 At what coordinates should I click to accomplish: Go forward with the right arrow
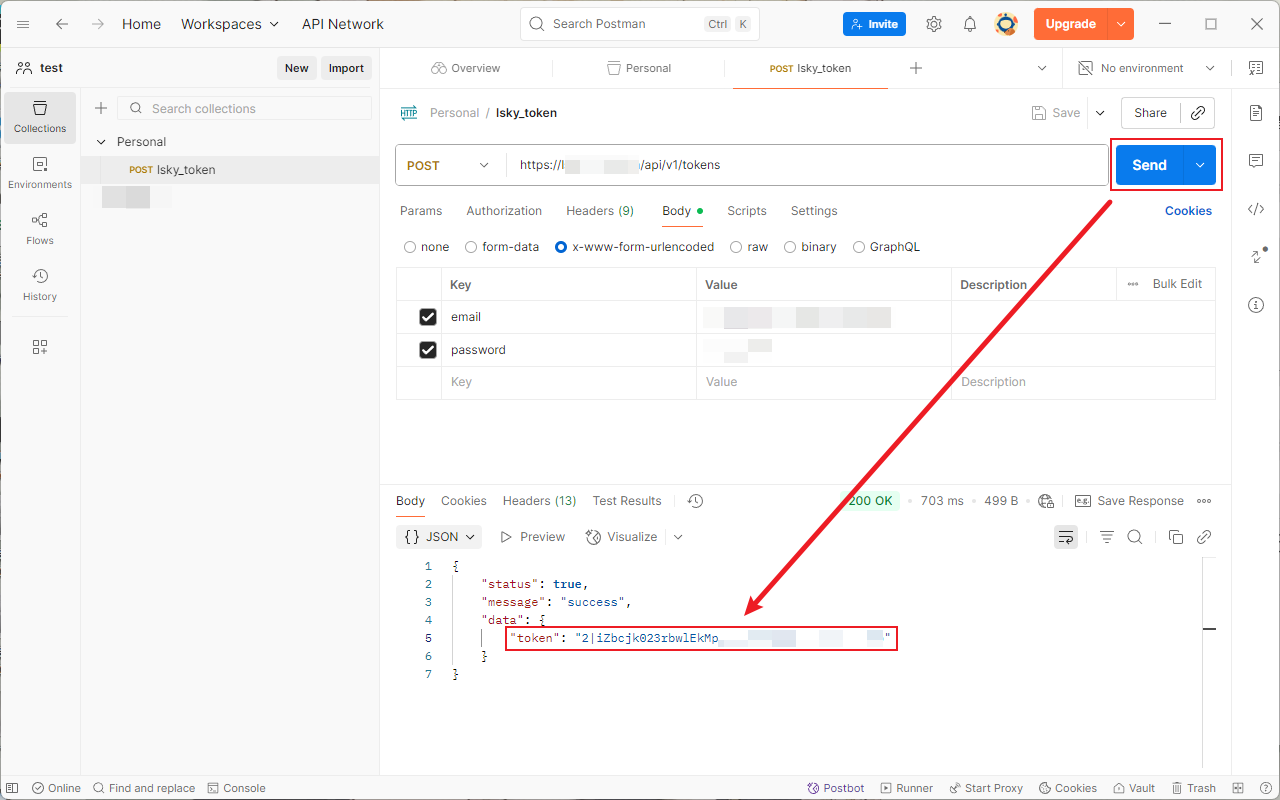tap(97, 24)
